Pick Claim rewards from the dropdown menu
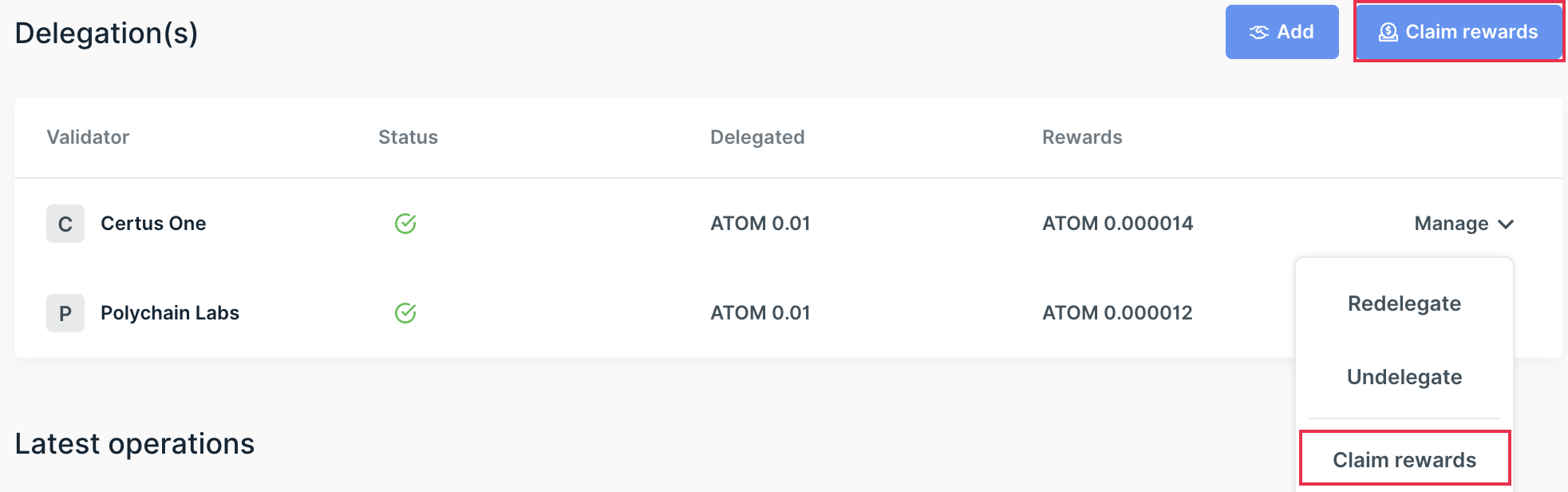 click(x=1404, y=460)
